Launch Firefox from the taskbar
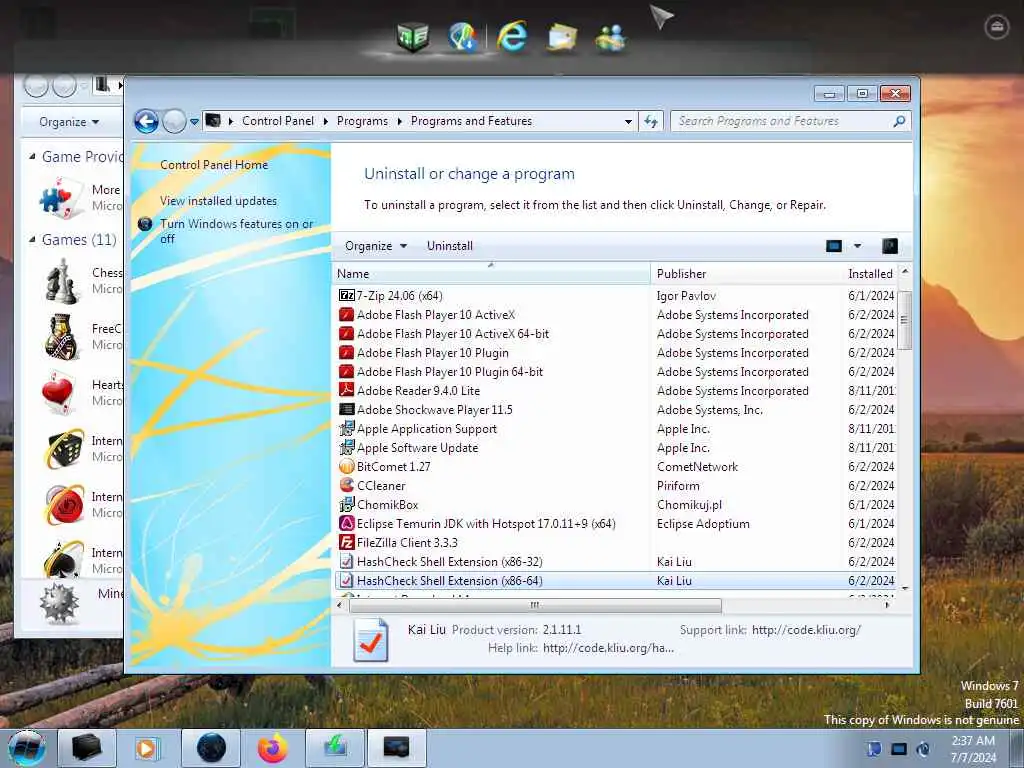1024x768 pixels. point(272,748)
